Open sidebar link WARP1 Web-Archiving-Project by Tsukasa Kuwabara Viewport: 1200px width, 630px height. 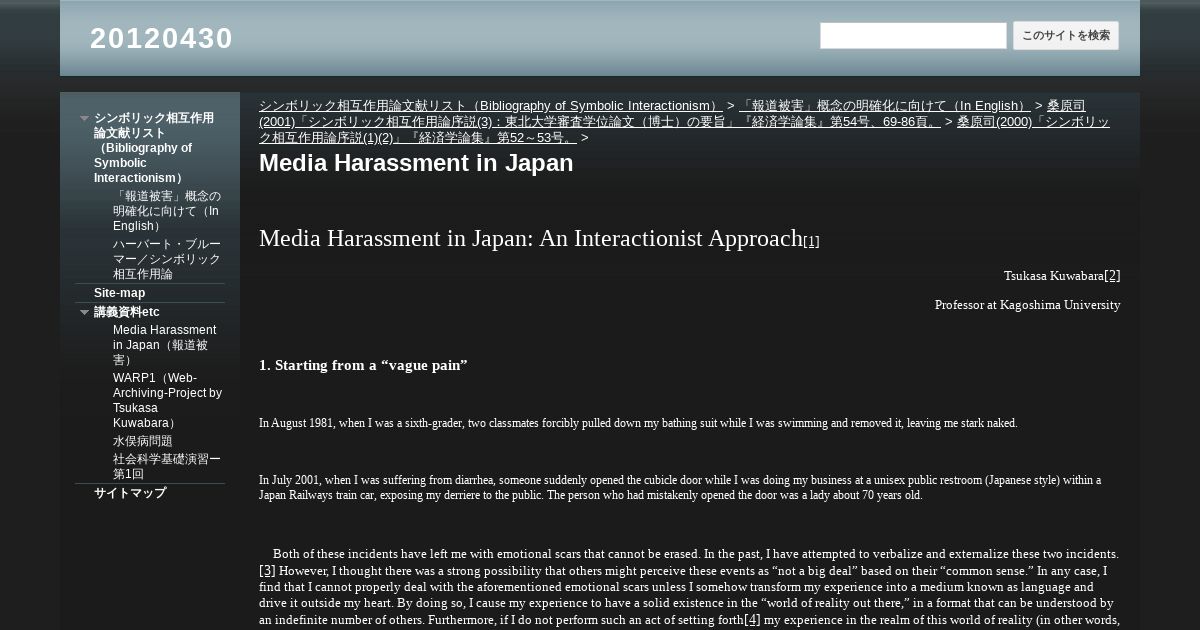point(167,400)
